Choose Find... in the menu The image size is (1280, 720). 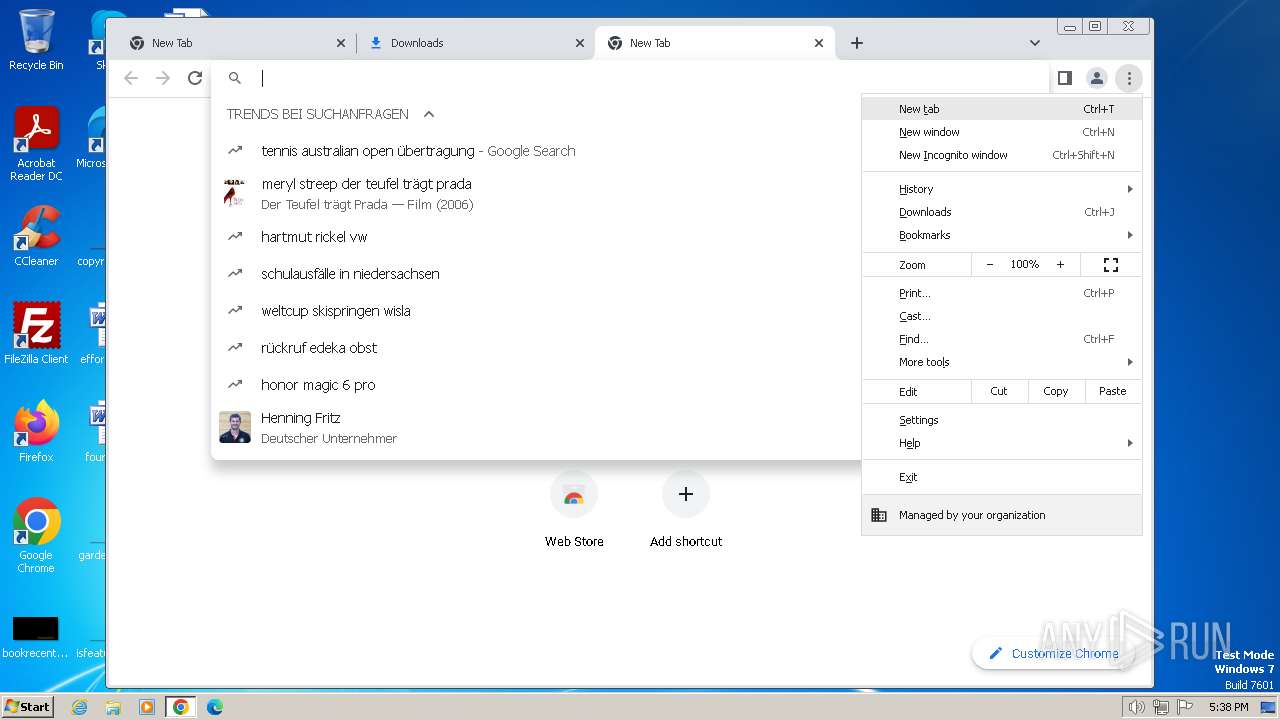coord(1002,339)
